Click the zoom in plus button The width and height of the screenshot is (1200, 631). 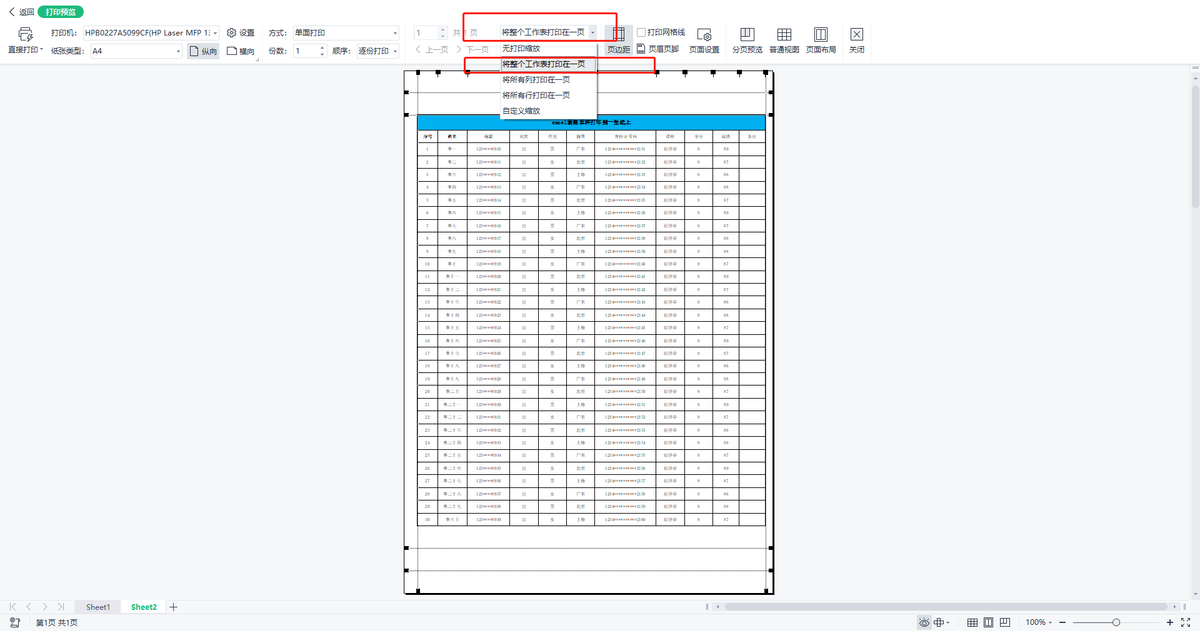point(1170,622)
